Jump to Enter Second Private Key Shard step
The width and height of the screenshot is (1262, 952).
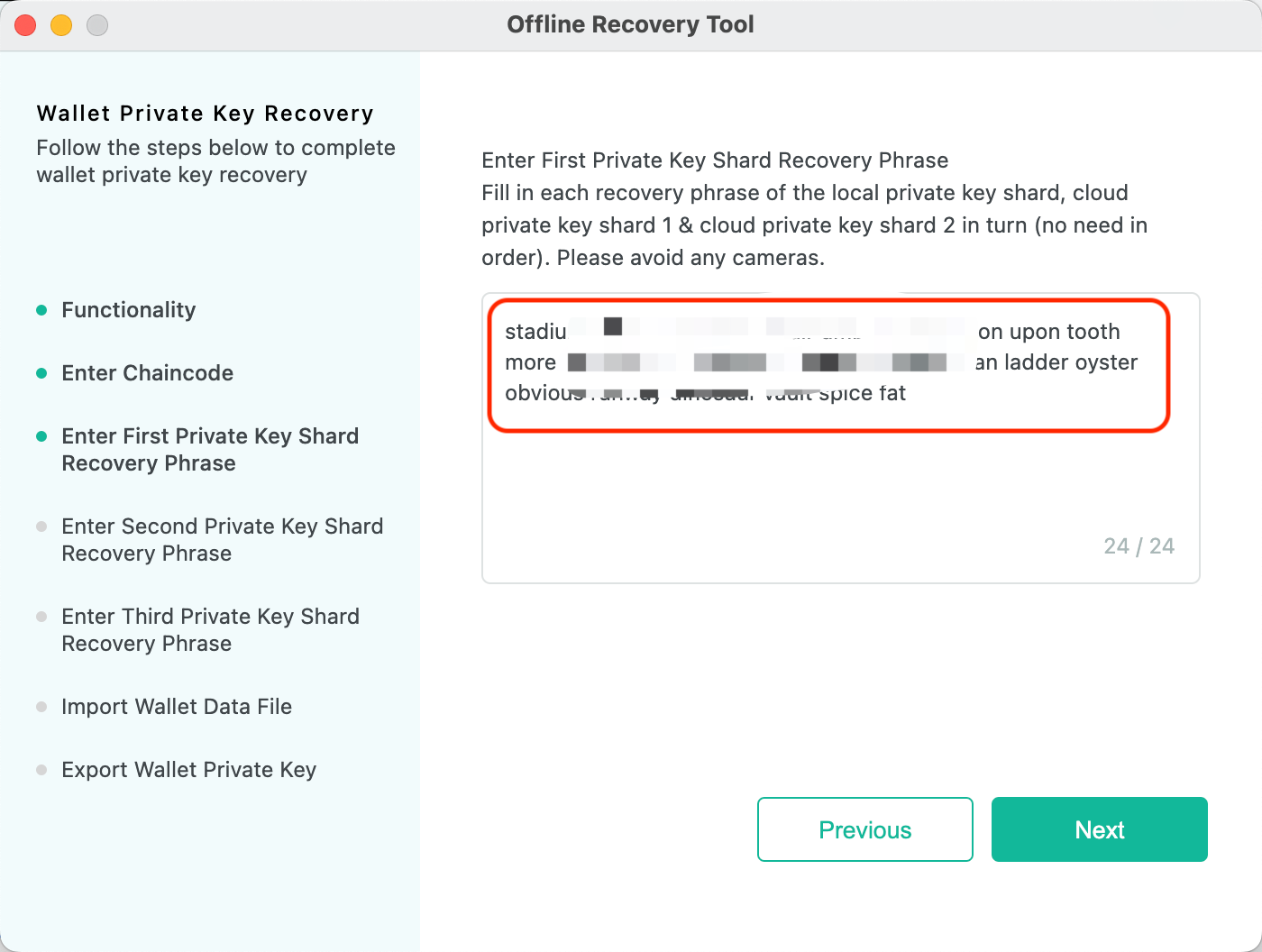(223, 540)
